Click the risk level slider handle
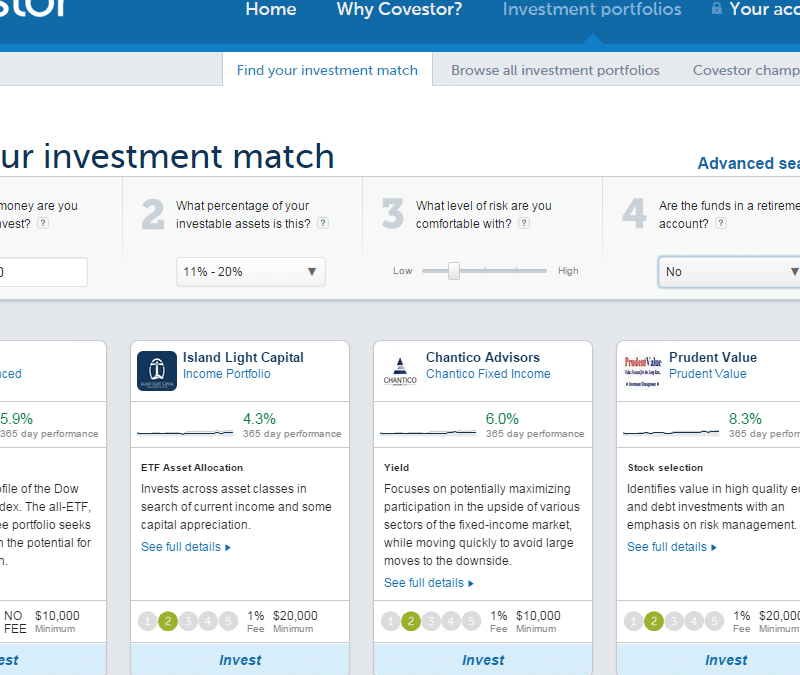This screenshot has height=675, width=800. [x=454, y=271]
